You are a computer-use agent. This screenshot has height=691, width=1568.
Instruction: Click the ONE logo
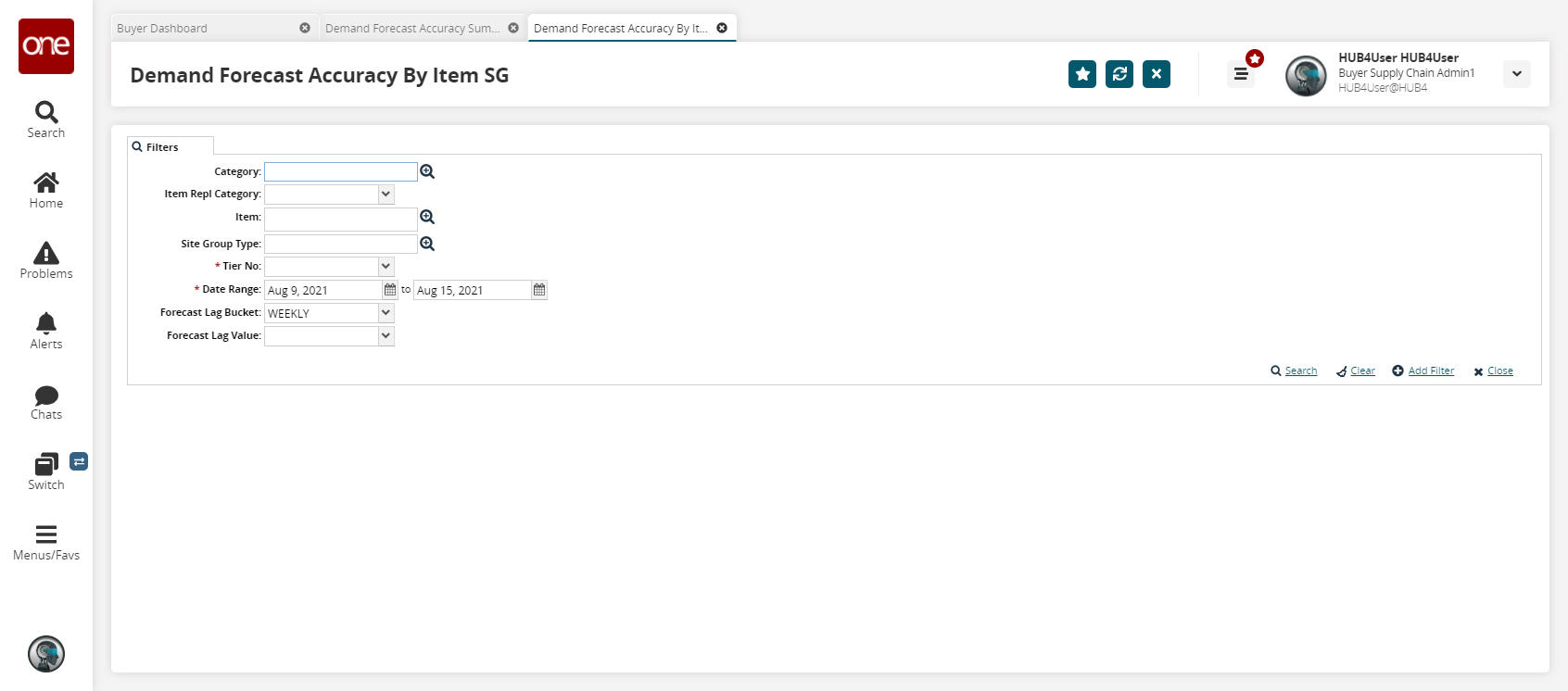point(46,46)
